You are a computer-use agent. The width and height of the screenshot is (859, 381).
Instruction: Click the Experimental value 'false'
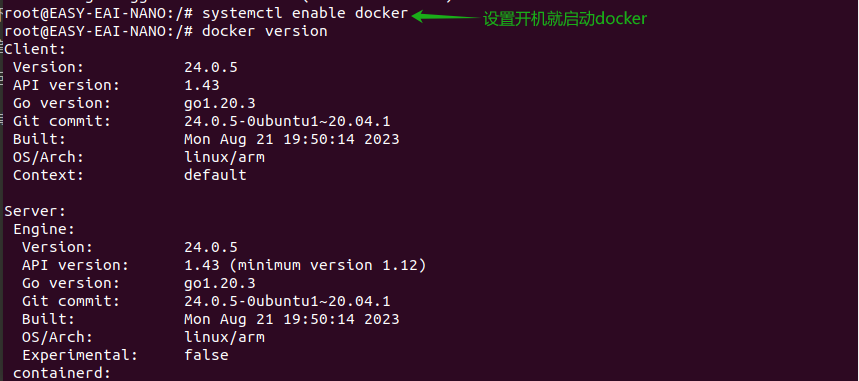click(206, 355)
